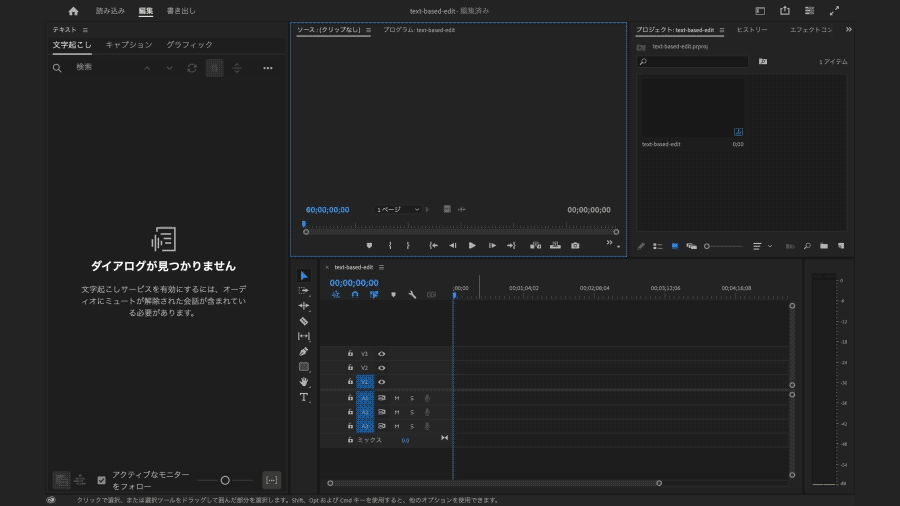Expand Source monitor button overflow chevron

pos(609,243)
